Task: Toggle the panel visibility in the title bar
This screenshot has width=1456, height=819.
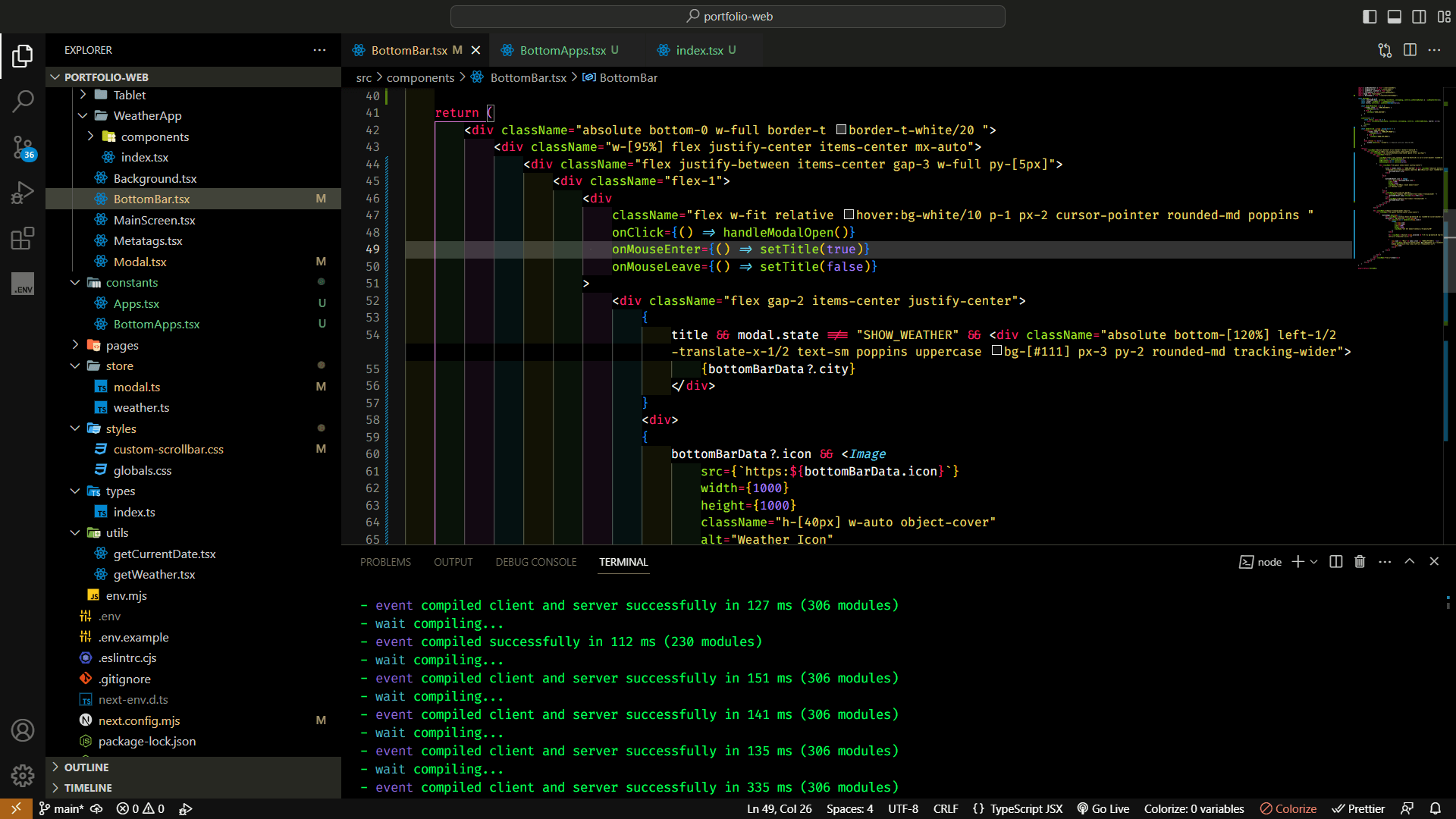Action: coord(1395,16)
